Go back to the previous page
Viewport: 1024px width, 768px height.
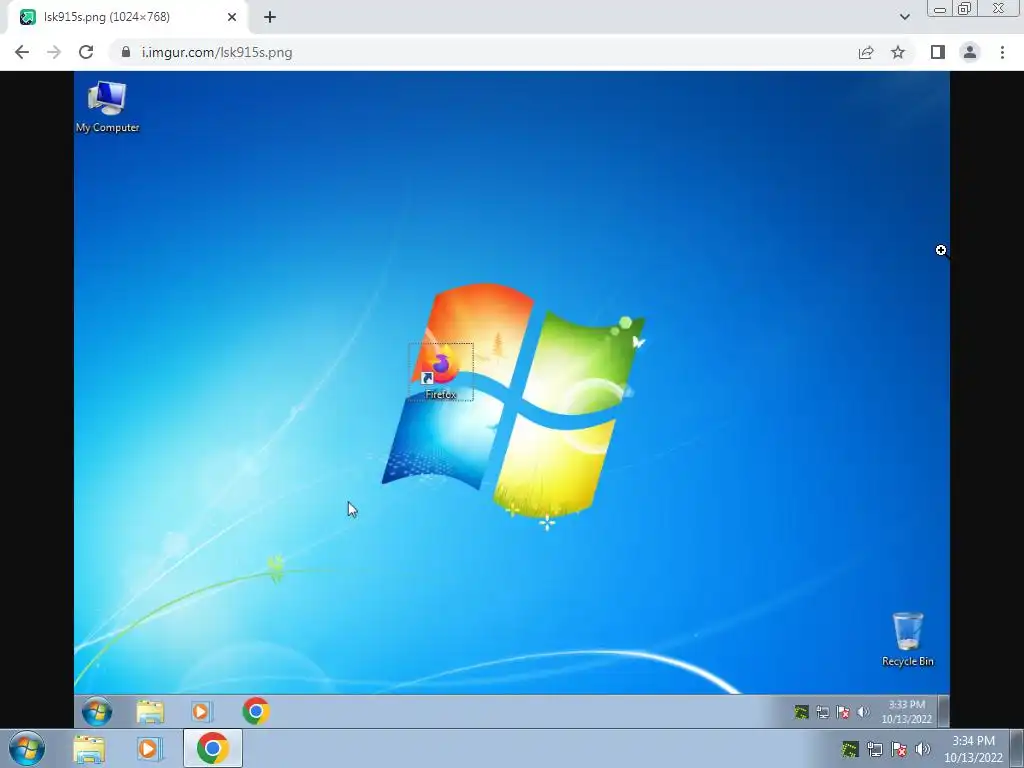pos(22,52)
